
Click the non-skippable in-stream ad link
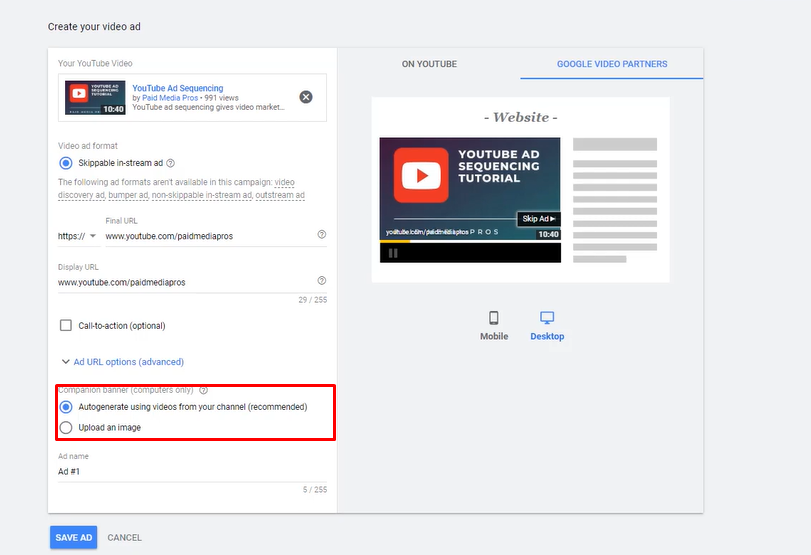pyautogui.click(x=202, y=195)
